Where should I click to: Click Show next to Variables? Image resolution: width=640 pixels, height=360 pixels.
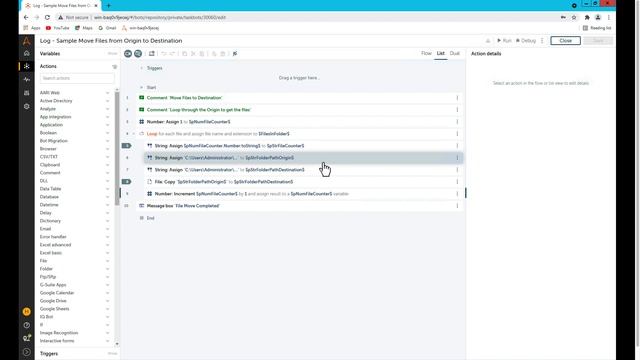coord(112,53)
